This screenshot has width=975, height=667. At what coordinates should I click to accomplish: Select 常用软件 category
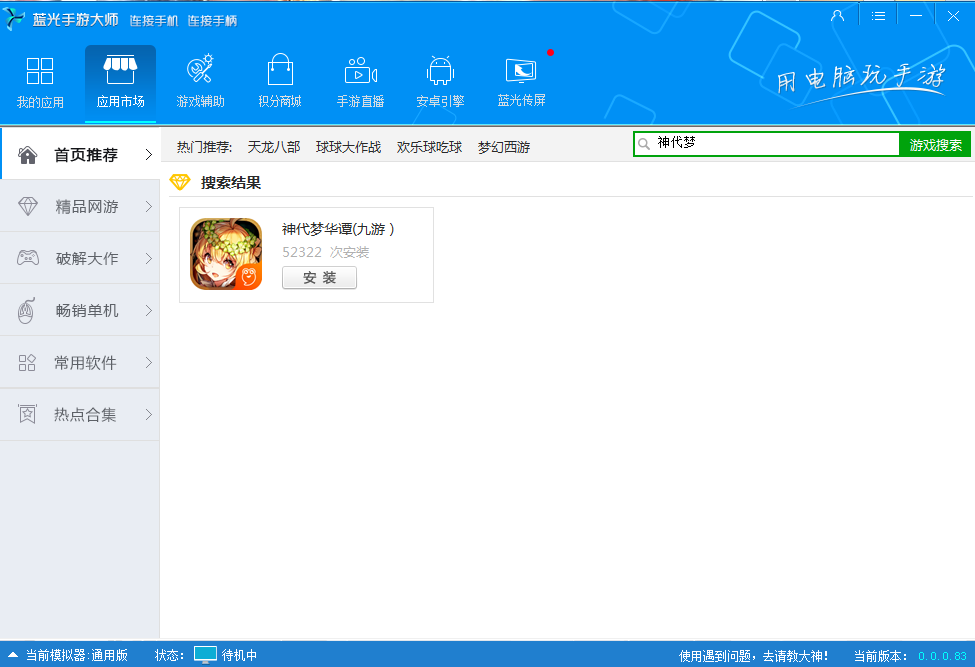click(80, 362)
